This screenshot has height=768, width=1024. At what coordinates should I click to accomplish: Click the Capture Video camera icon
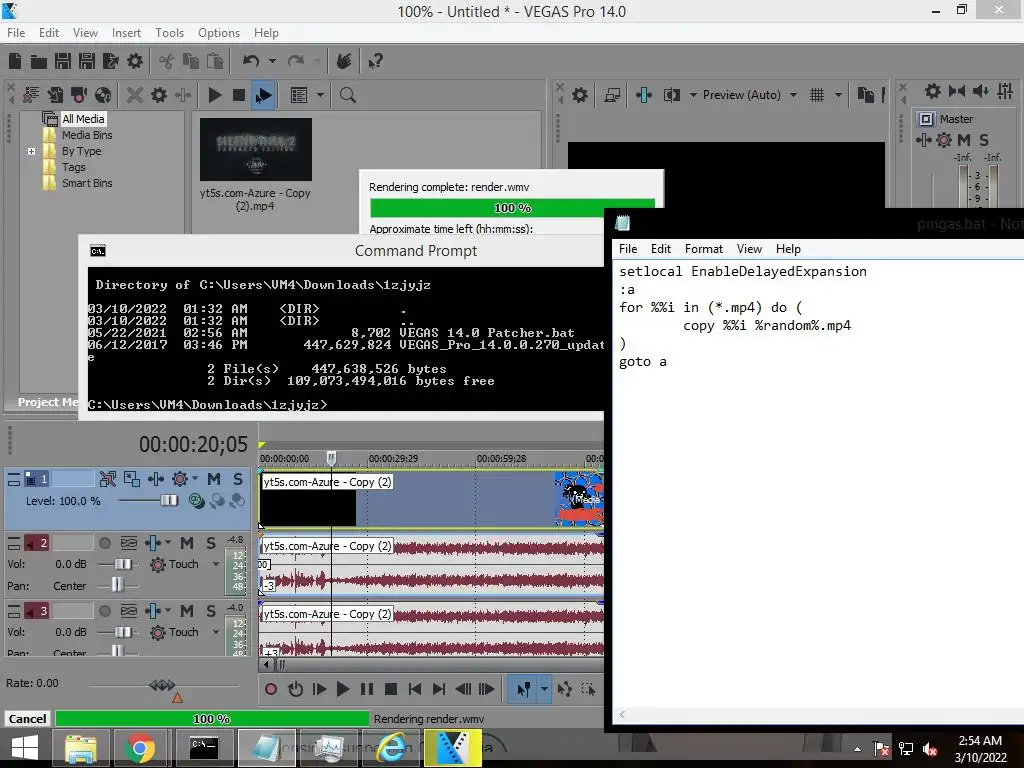pos(79,95)
